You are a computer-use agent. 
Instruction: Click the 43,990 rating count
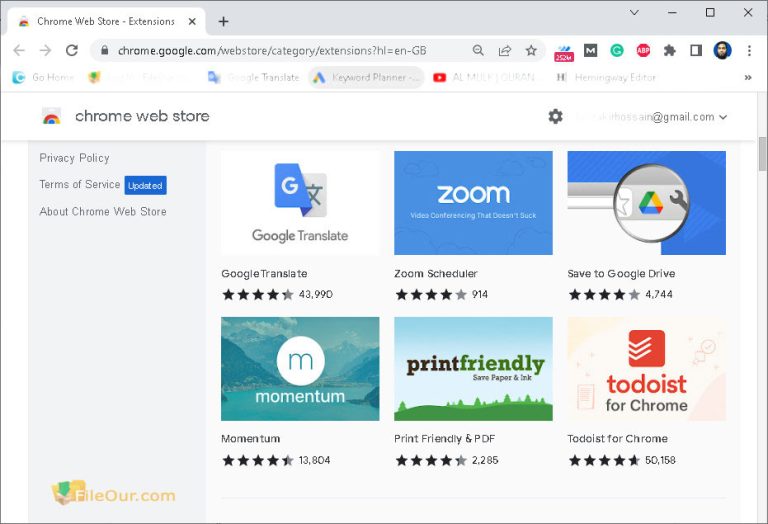(316, 294)
